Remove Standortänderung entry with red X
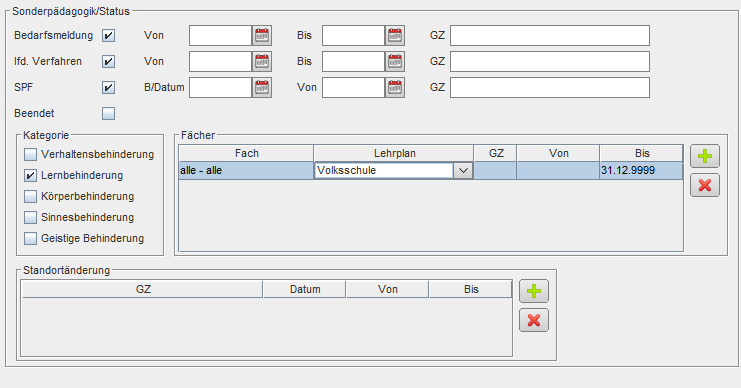 [x=534, y=320]
